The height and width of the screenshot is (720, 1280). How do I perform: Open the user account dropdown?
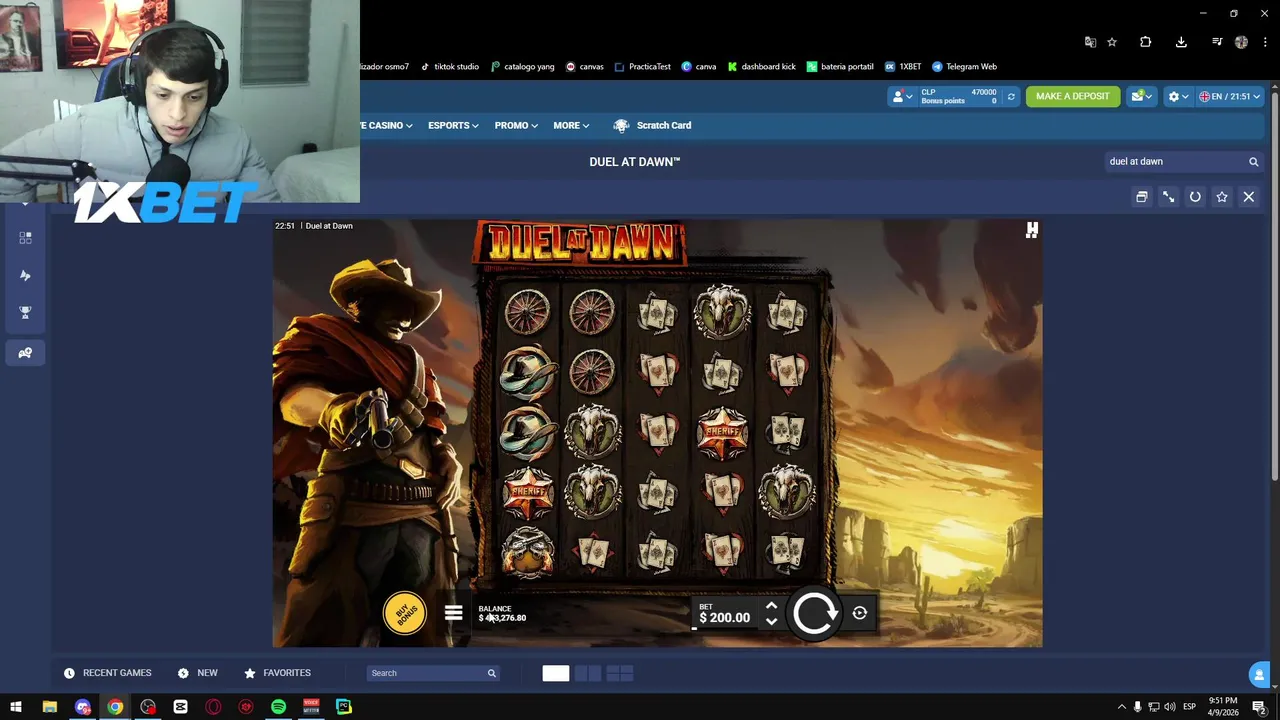pyautogui.click(x=902, y=96)
